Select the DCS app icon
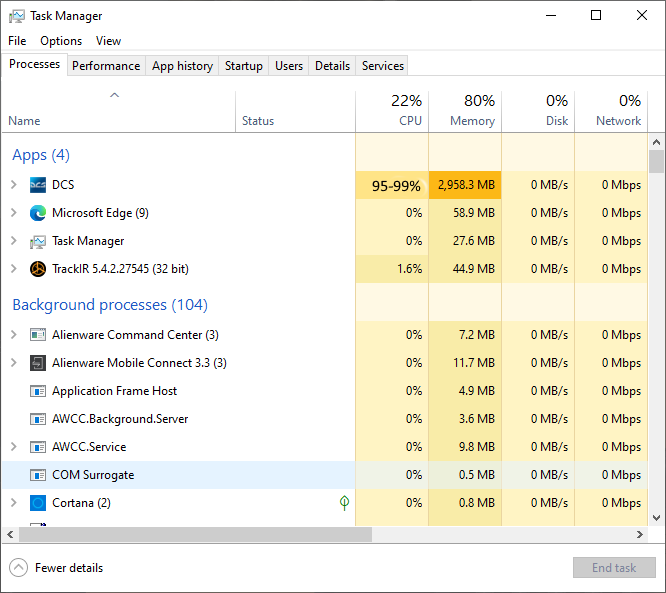Image resolution: width=666 pixels, height=593 pixels. point(38,185)
